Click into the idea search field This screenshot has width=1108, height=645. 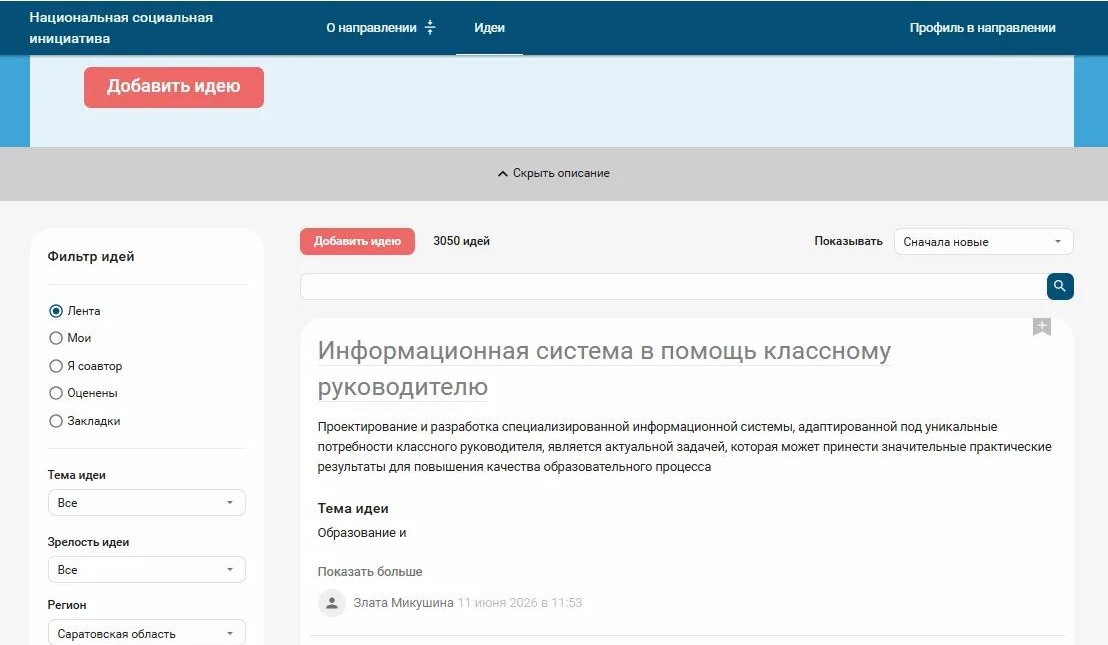(x=673, y=286)
